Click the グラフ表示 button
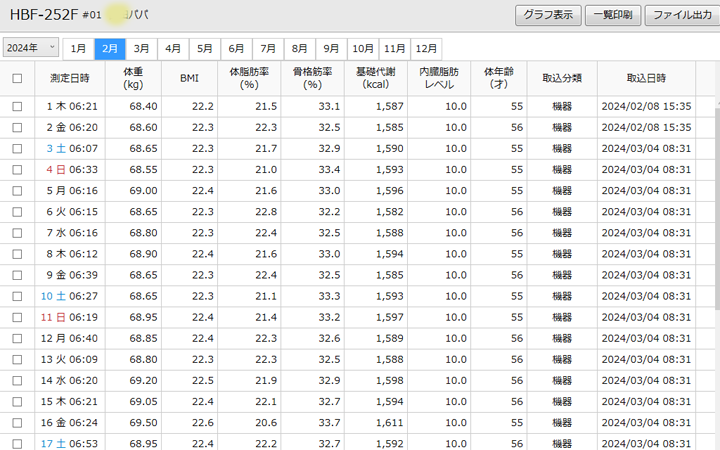The height and width of the screenshot is (450, 720). (548, 16)
